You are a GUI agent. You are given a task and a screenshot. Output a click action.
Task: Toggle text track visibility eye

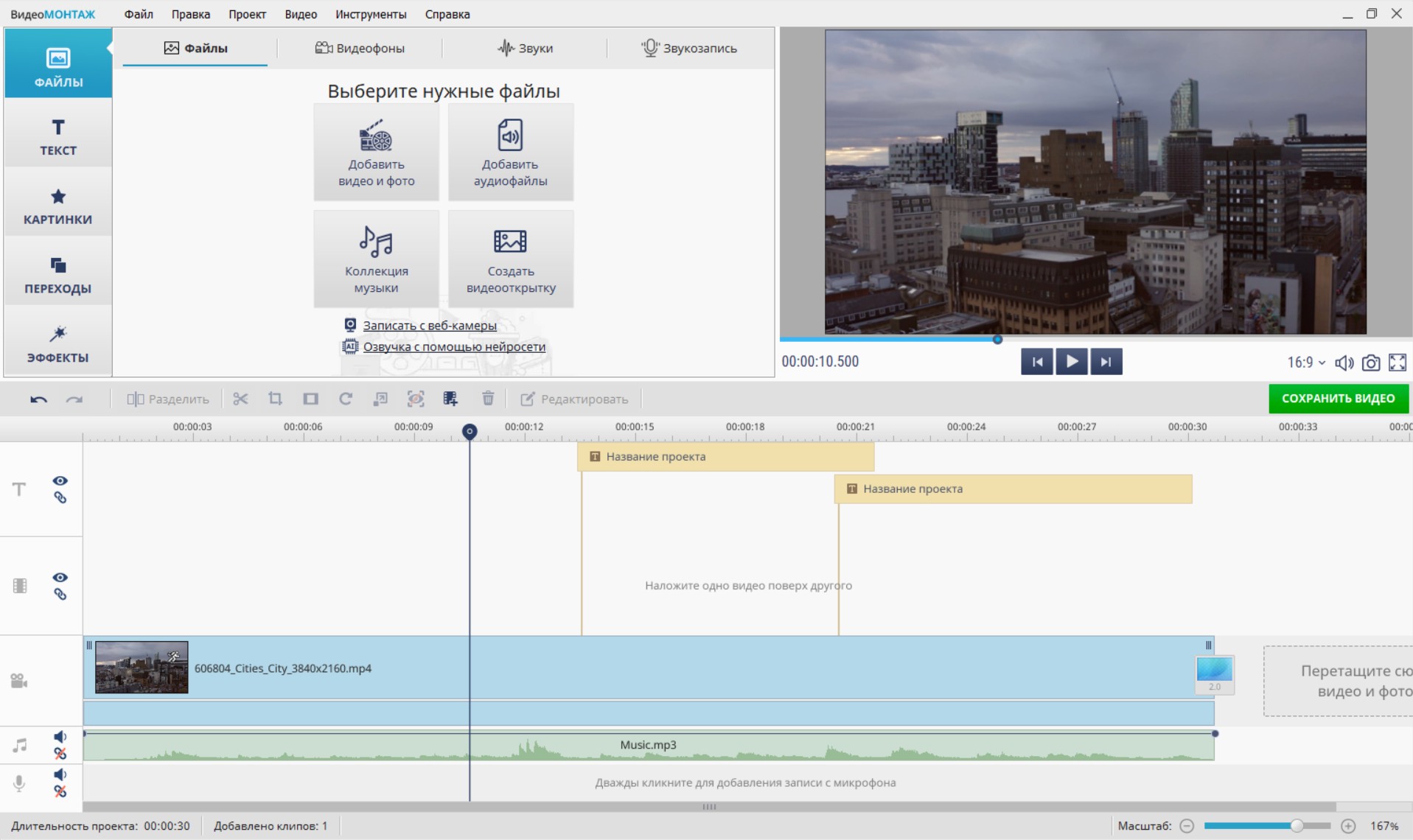pyautogui.click(x=60, y=480)
